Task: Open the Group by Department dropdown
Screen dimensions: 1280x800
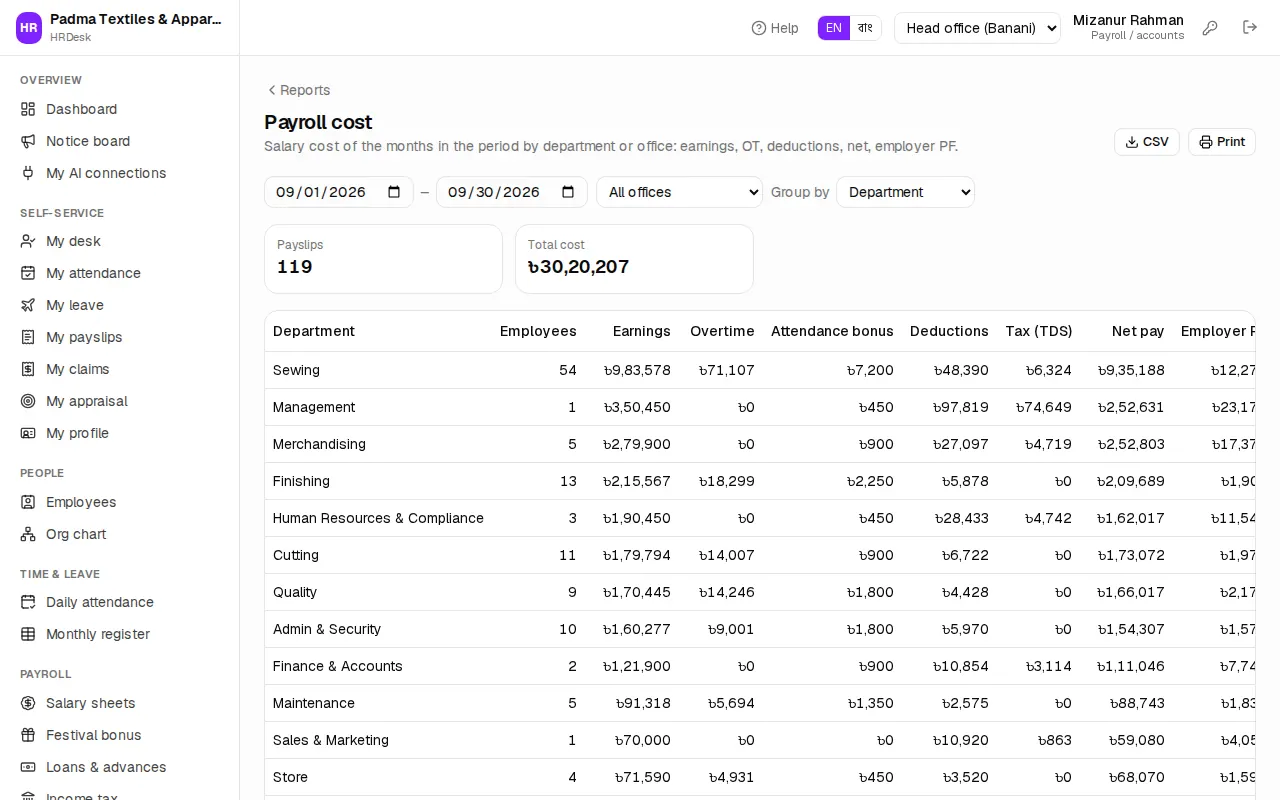Action: coord(905,192)
